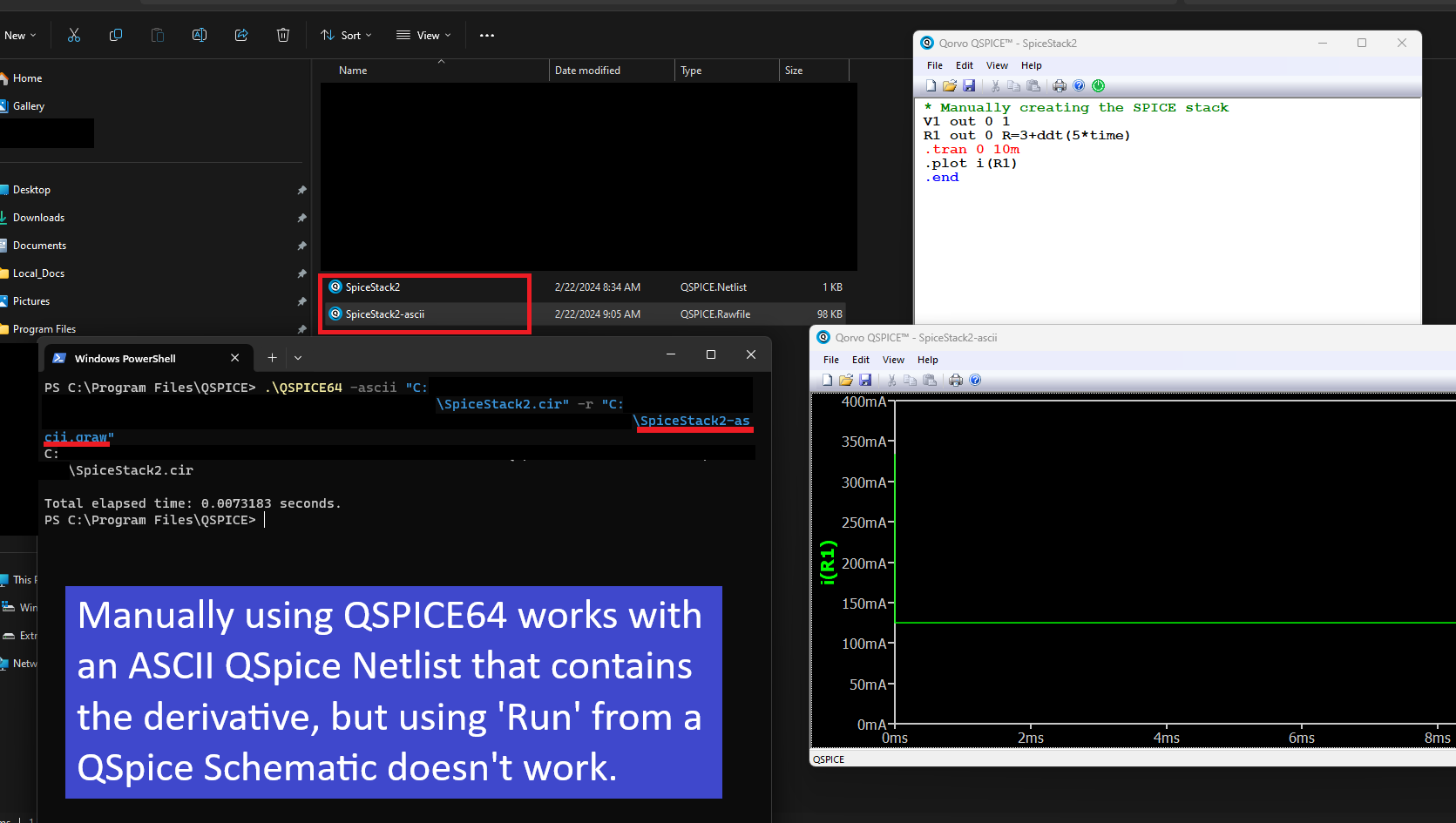The width and height of the screenshot is (1456, 823).
Task: Open Help menu in SpiceStack2 window
Action: (1032, 65)
